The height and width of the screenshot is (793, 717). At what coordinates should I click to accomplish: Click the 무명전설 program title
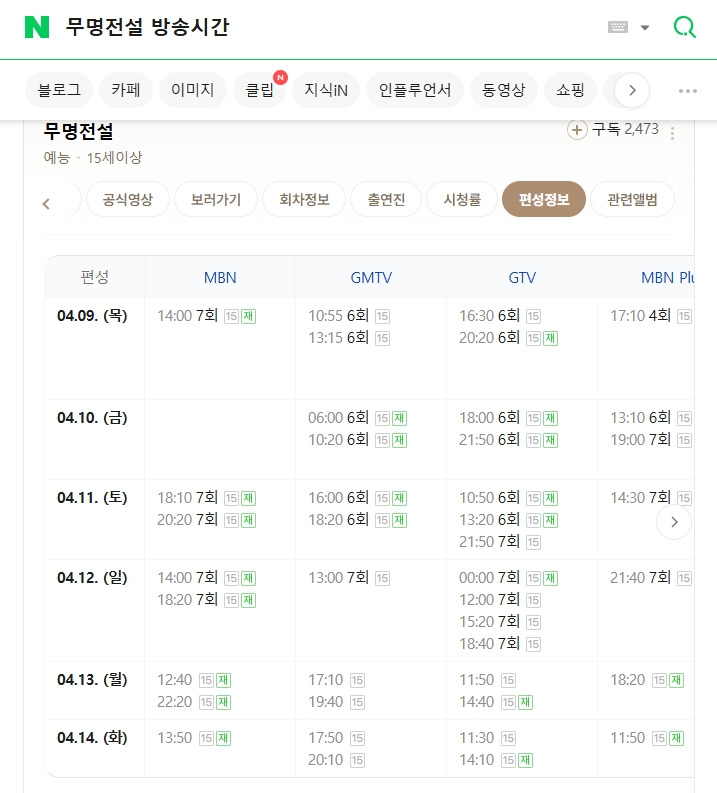pyautogui.click(x=78, y=131)
